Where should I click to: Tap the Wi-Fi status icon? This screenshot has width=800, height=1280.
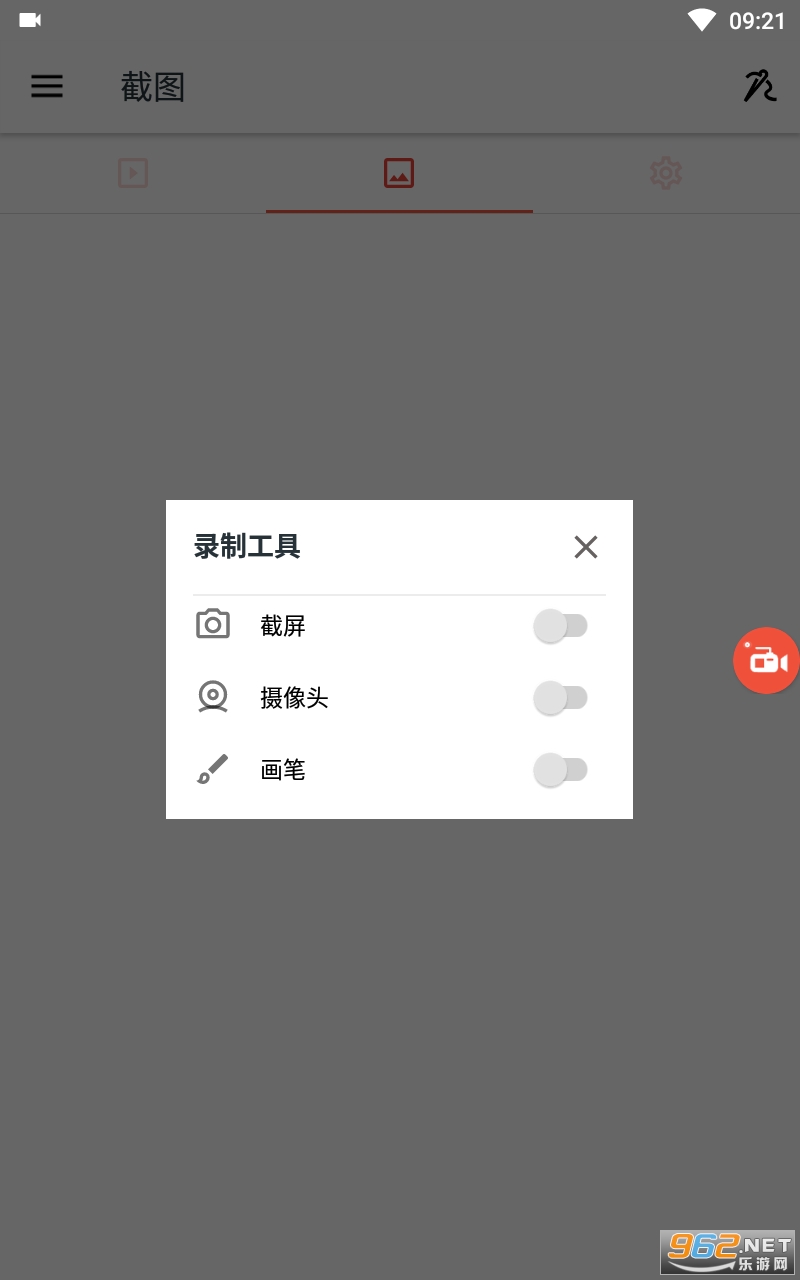pos(702,20)
